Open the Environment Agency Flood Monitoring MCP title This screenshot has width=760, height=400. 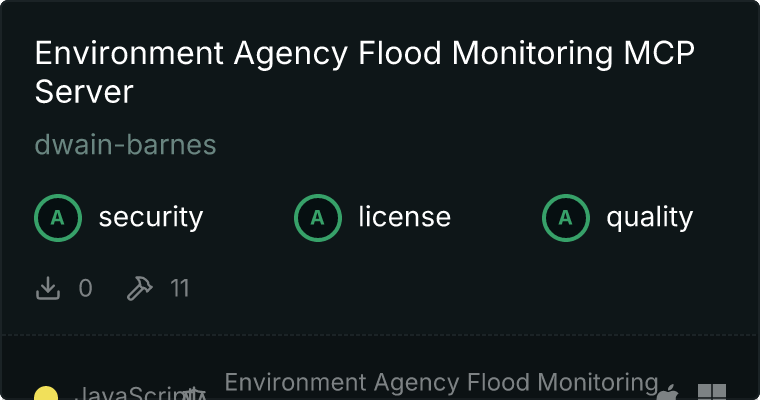pyautogui.click(x=364, y=53)
